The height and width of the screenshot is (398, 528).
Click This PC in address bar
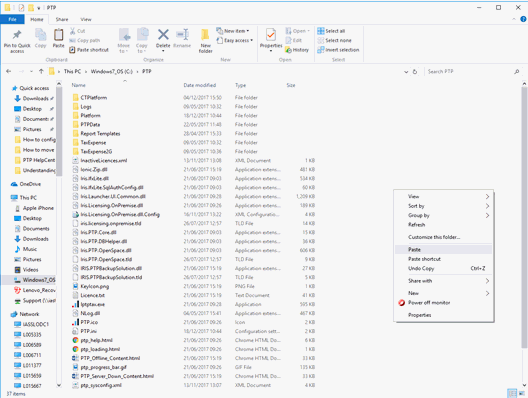point(72,71)
